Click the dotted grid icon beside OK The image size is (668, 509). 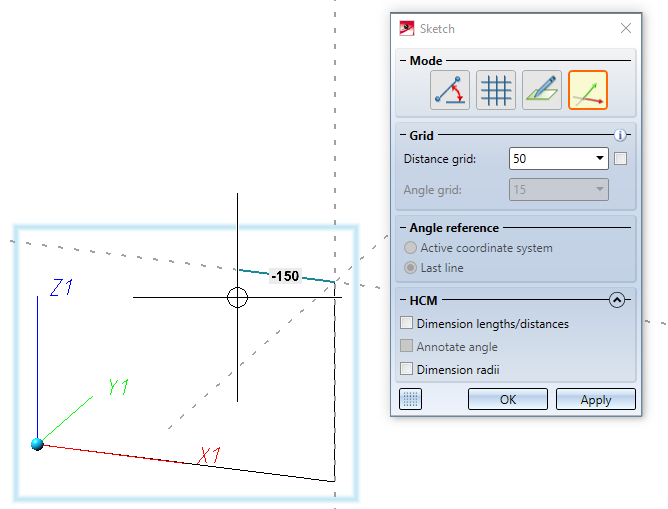(410, 399)
